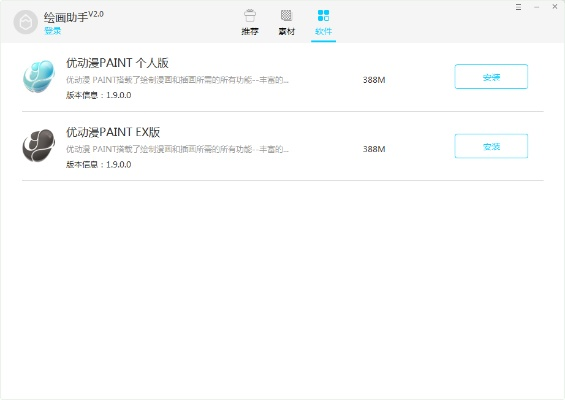The width and height of the screenshot is (565, 400).
Task: Switch to the 素材 tab
Action: click(286, 22)
